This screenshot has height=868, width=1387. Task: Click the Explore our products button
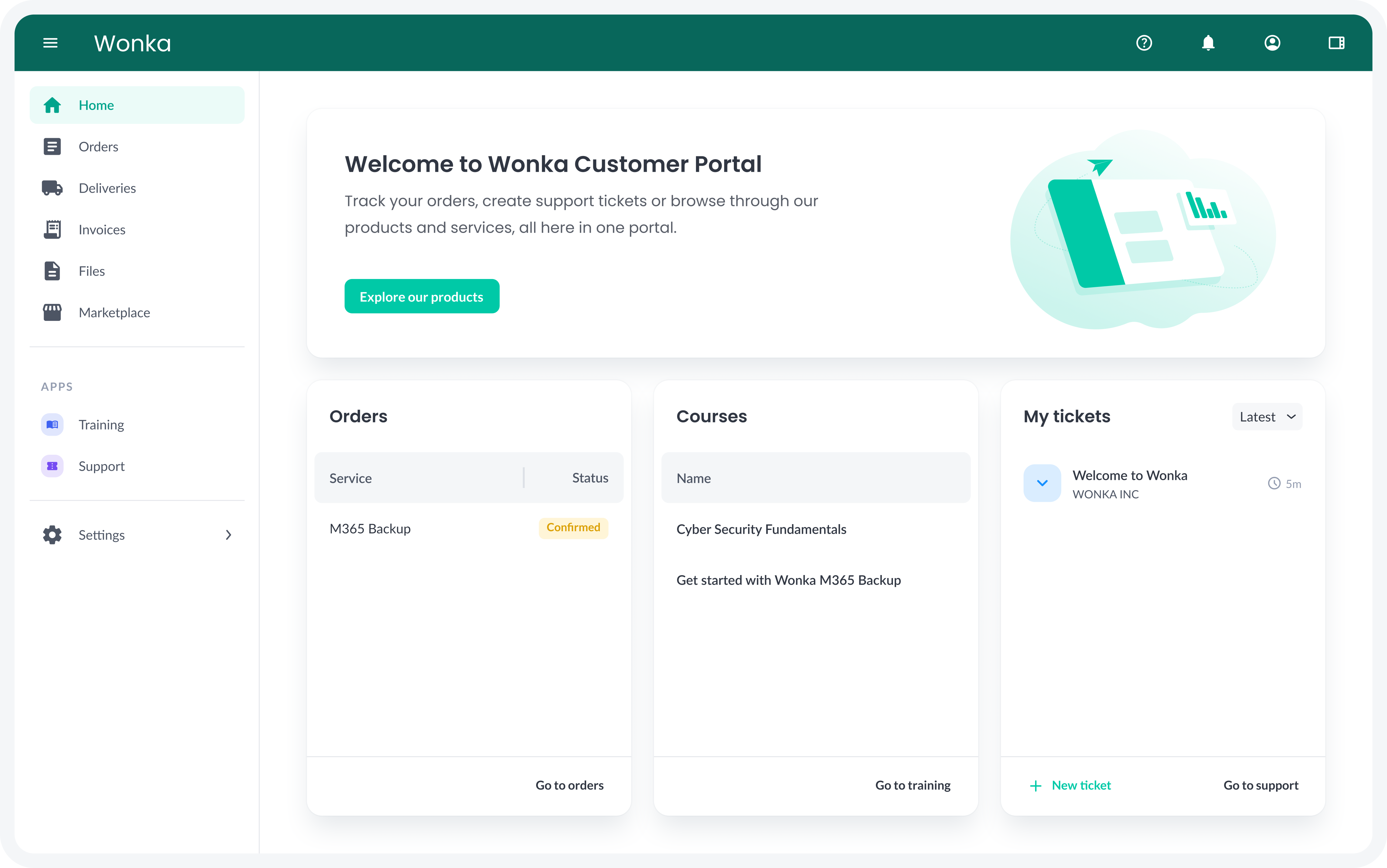tap(422, 297)
